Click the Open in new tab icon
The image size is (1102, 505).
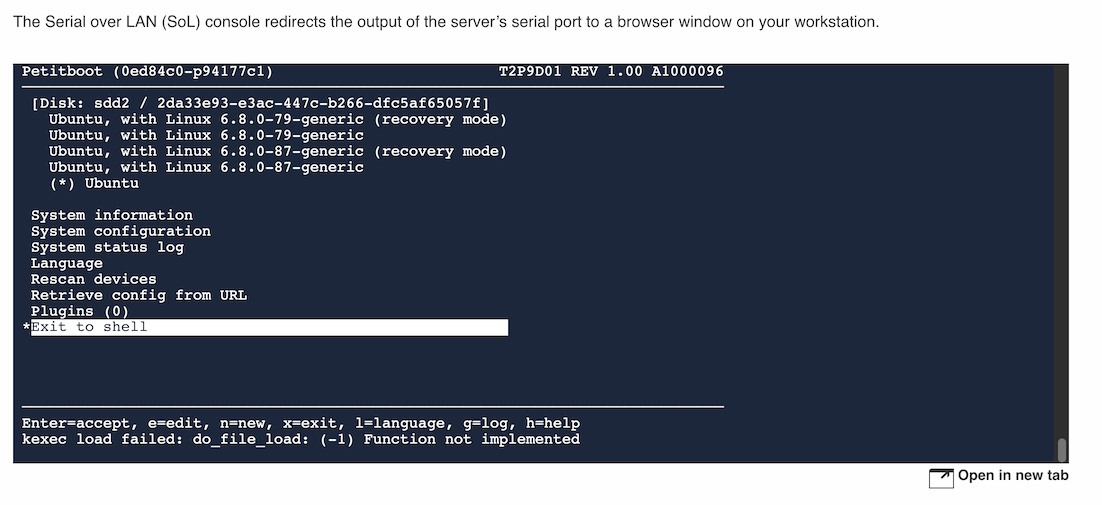tap(940, 478)
